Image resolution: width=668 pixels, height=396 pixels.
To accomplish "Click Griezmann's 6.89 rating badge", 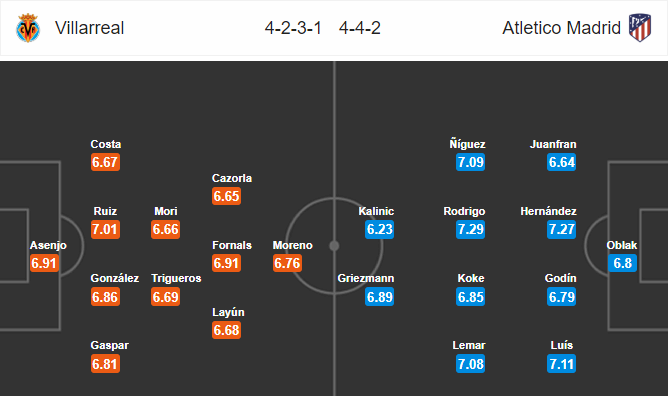I will [x=380, y=297].
